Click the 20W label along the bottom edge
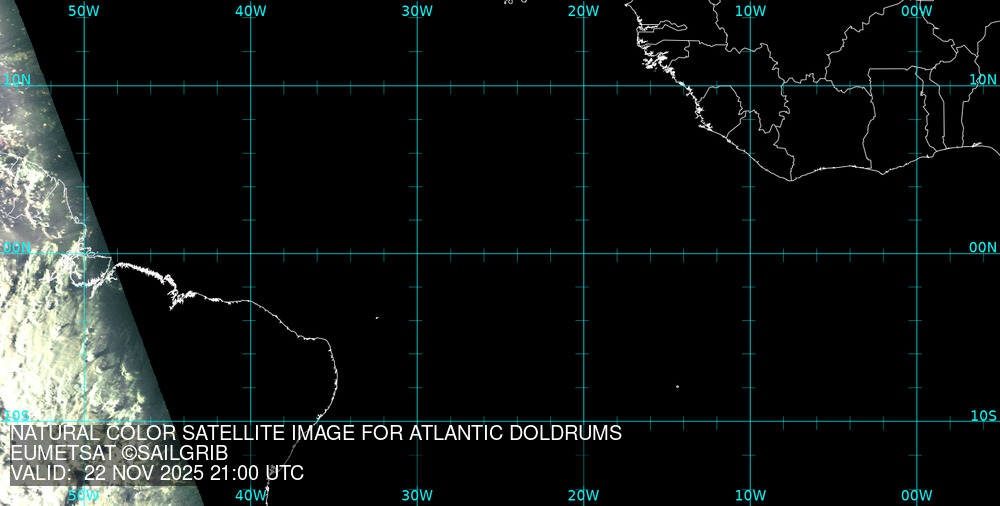Image resolution: width=1000 pixels, height=506 pixels. [x=583, y=495]
